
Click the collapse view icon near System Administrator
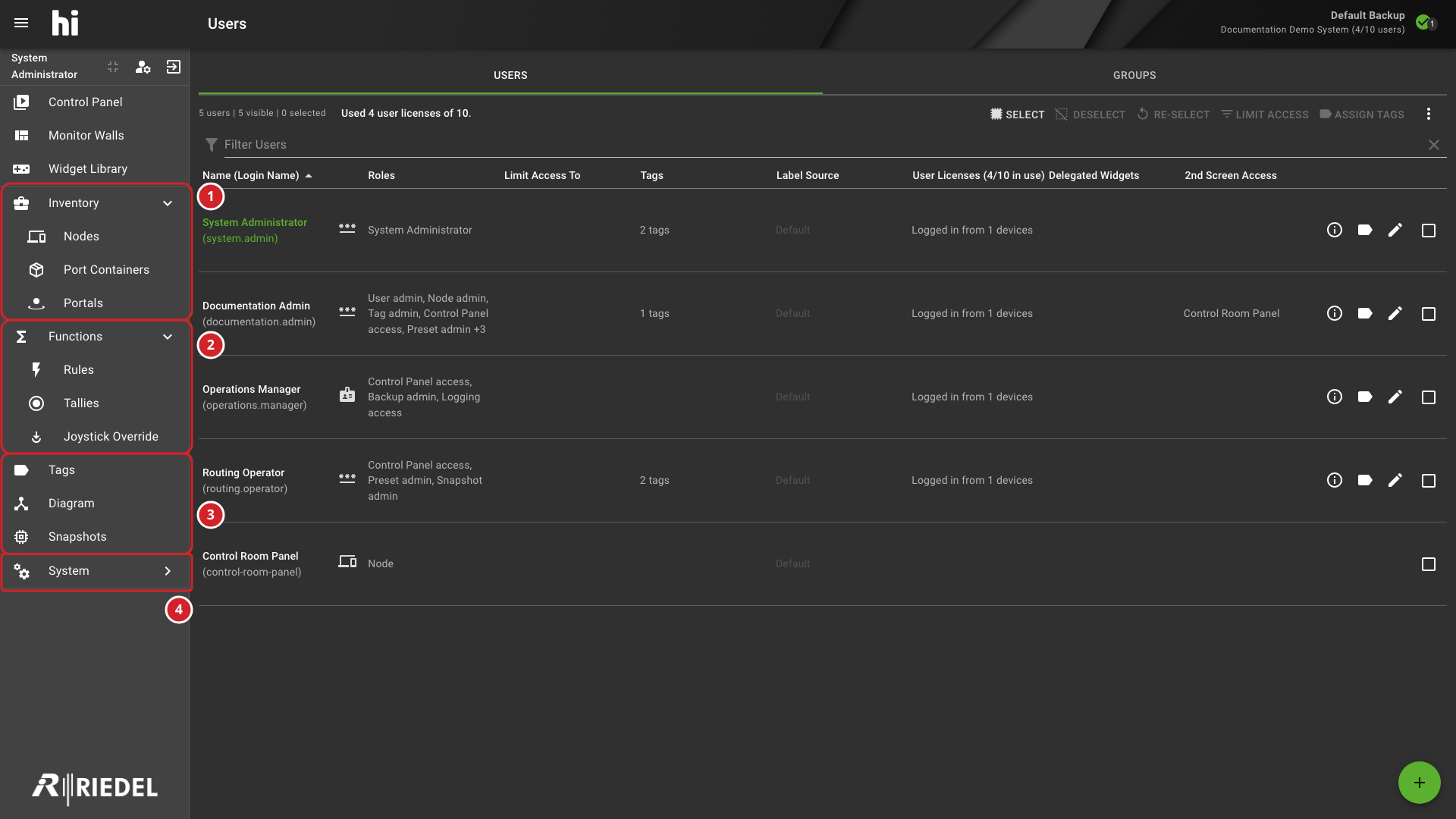[113, 67]
